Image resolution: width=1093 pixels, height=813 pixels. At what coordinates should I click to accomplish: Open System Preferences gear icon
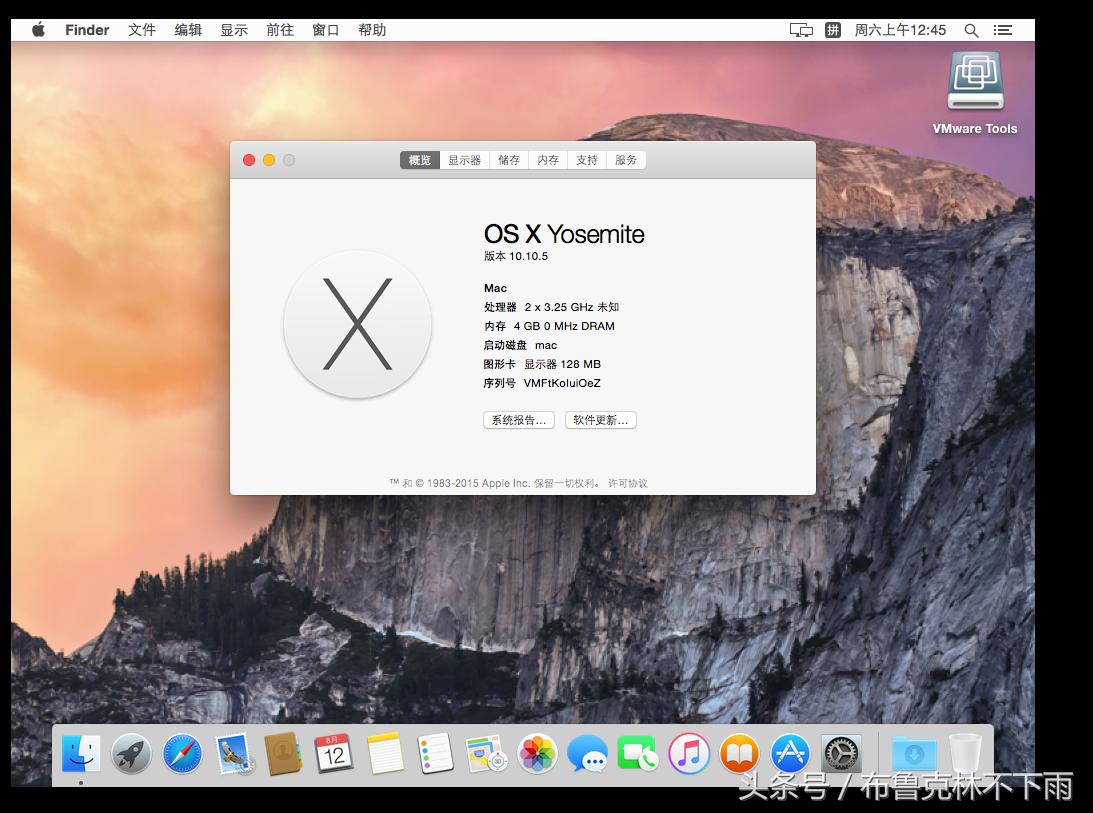841,754
